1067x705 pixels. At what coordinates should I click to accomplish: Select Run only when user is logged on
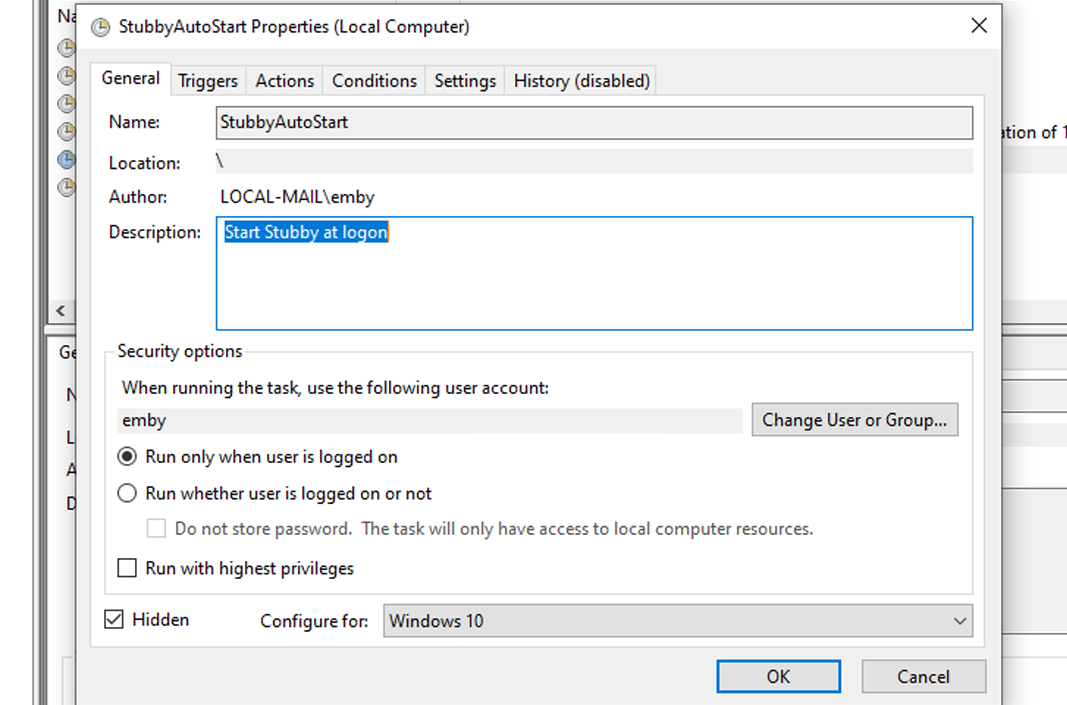pyautogui.click(x=128, y=457)
